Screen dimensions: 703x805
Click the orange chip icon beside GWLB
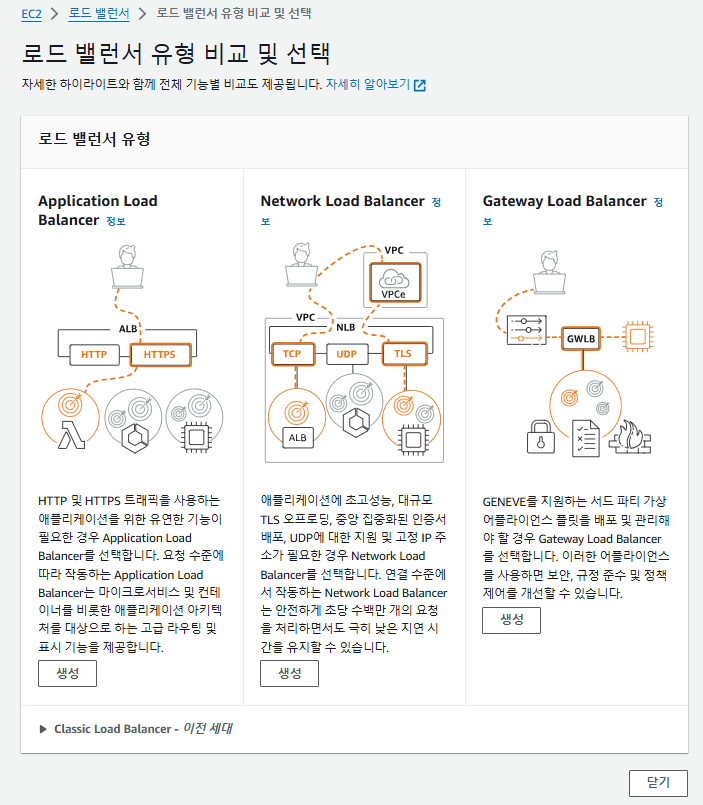click(638, 337)
